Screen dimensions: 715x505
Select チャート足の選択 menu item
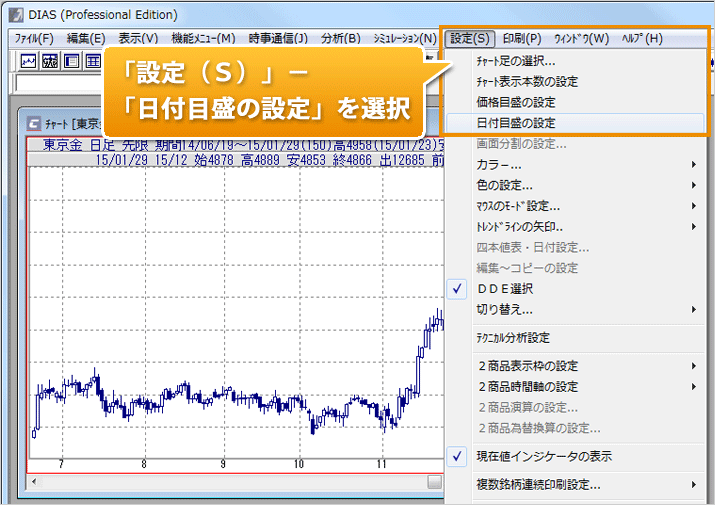pos(516,61)
